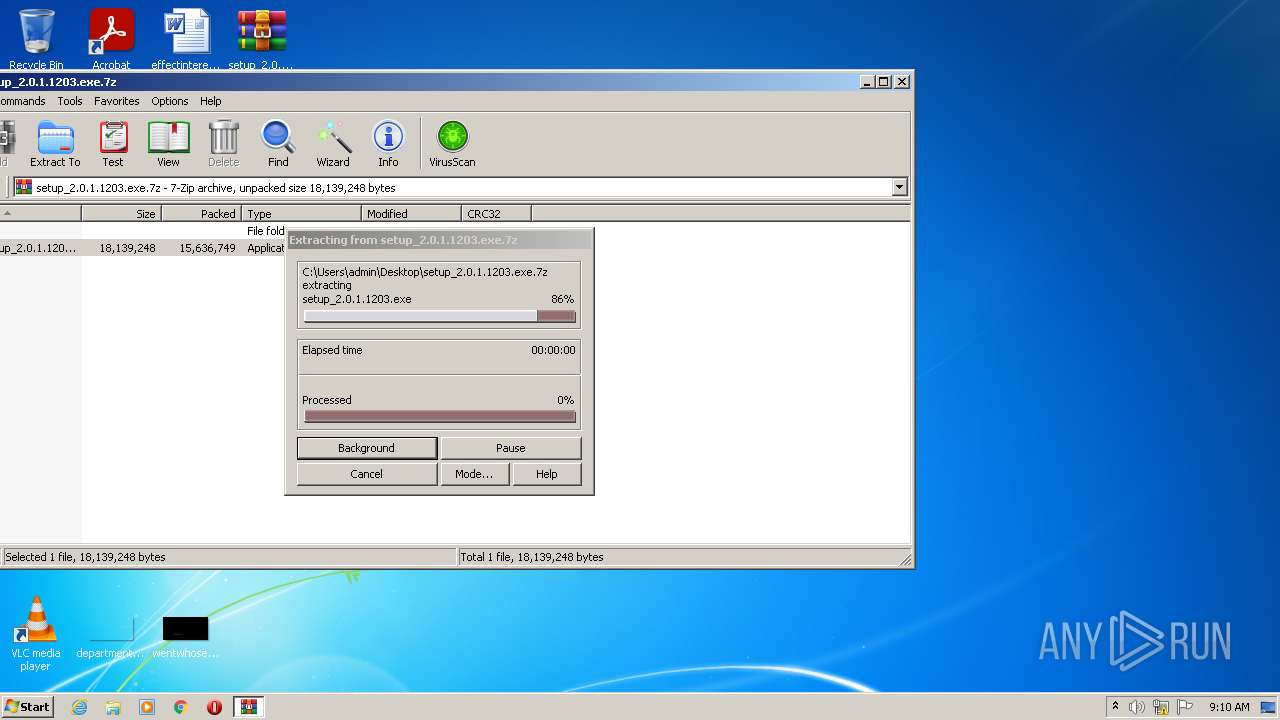Sort by CRC32 column header
Image resolution: width=1280 pixels, height=720 pixels.
coord(496,213)
